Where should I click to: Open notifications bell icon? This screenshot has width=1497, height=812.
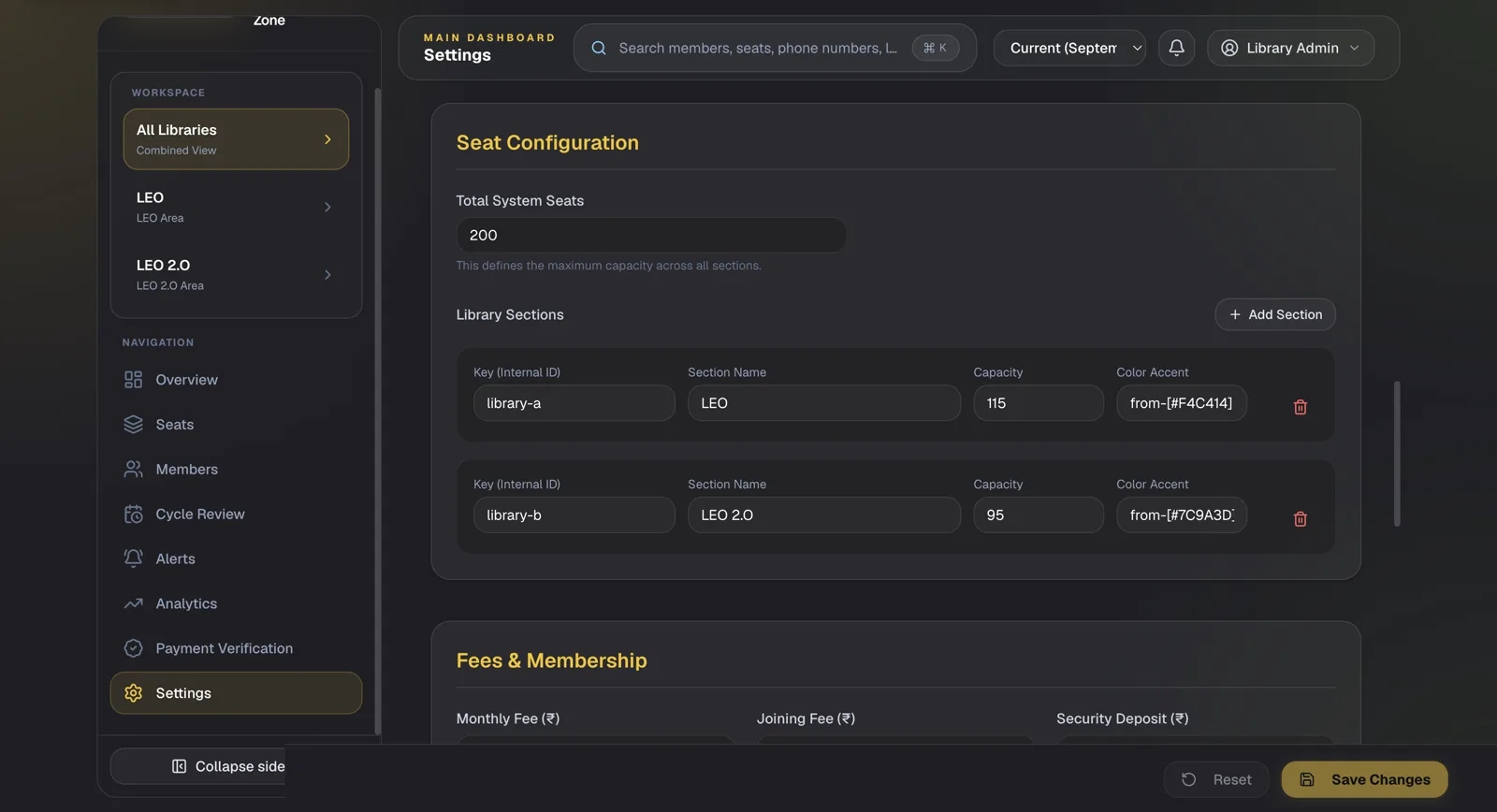[x=1176, y=47]
